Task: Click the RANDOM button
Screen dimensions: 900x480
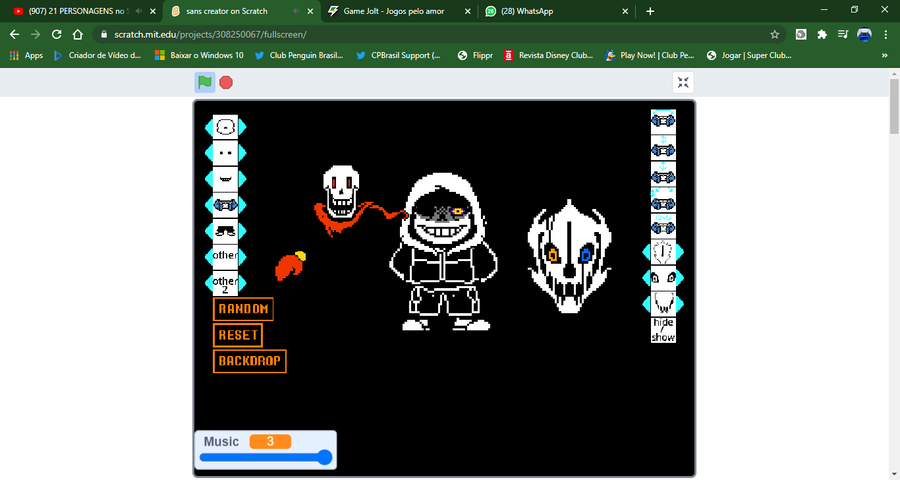Action: coord(243,309)
